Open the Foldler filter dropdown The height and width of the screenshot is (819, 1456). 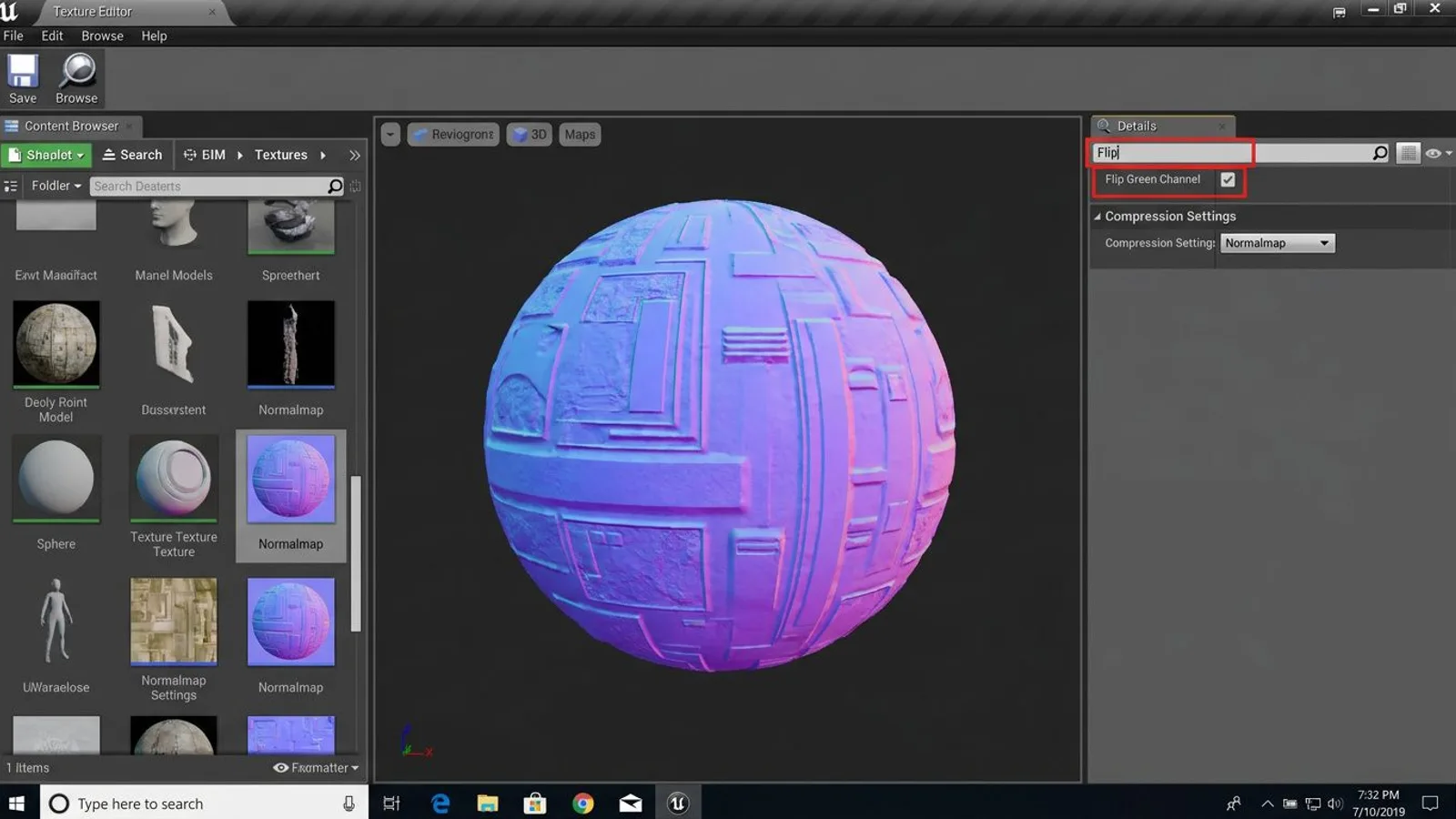56,186
